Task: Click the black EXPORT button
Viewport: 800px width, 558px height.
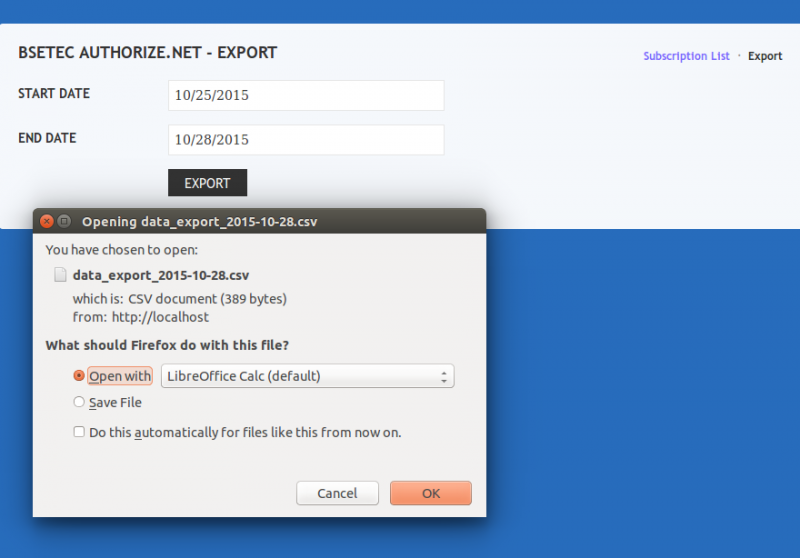Action: tap(207, 183)
